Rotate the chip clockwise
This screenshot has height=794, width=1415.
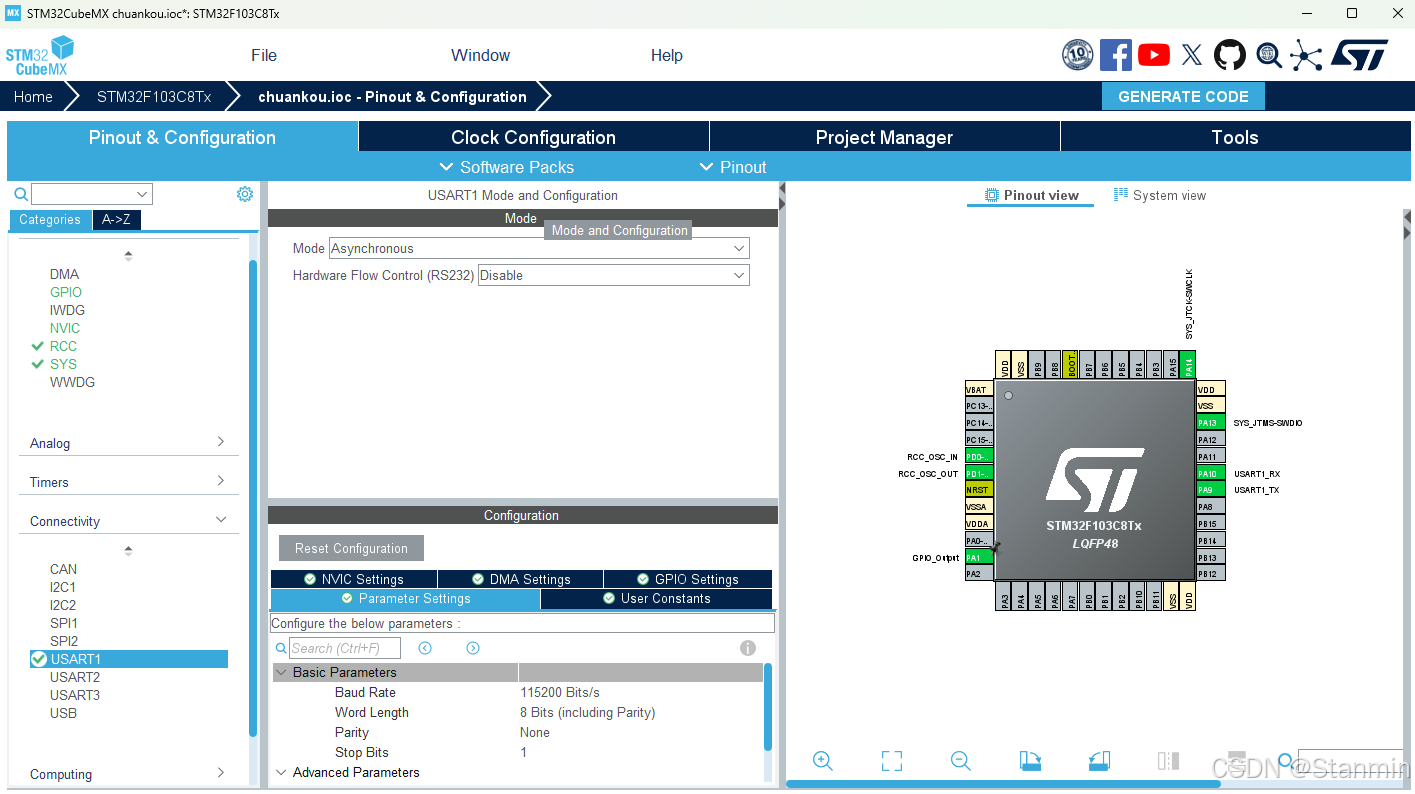(x=1030, y=761)
